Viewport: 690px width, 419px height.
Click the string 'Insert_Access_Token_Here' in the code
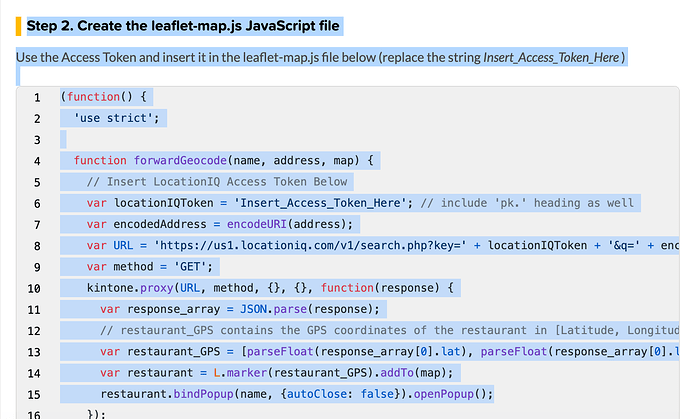click(x=320, y=203)
